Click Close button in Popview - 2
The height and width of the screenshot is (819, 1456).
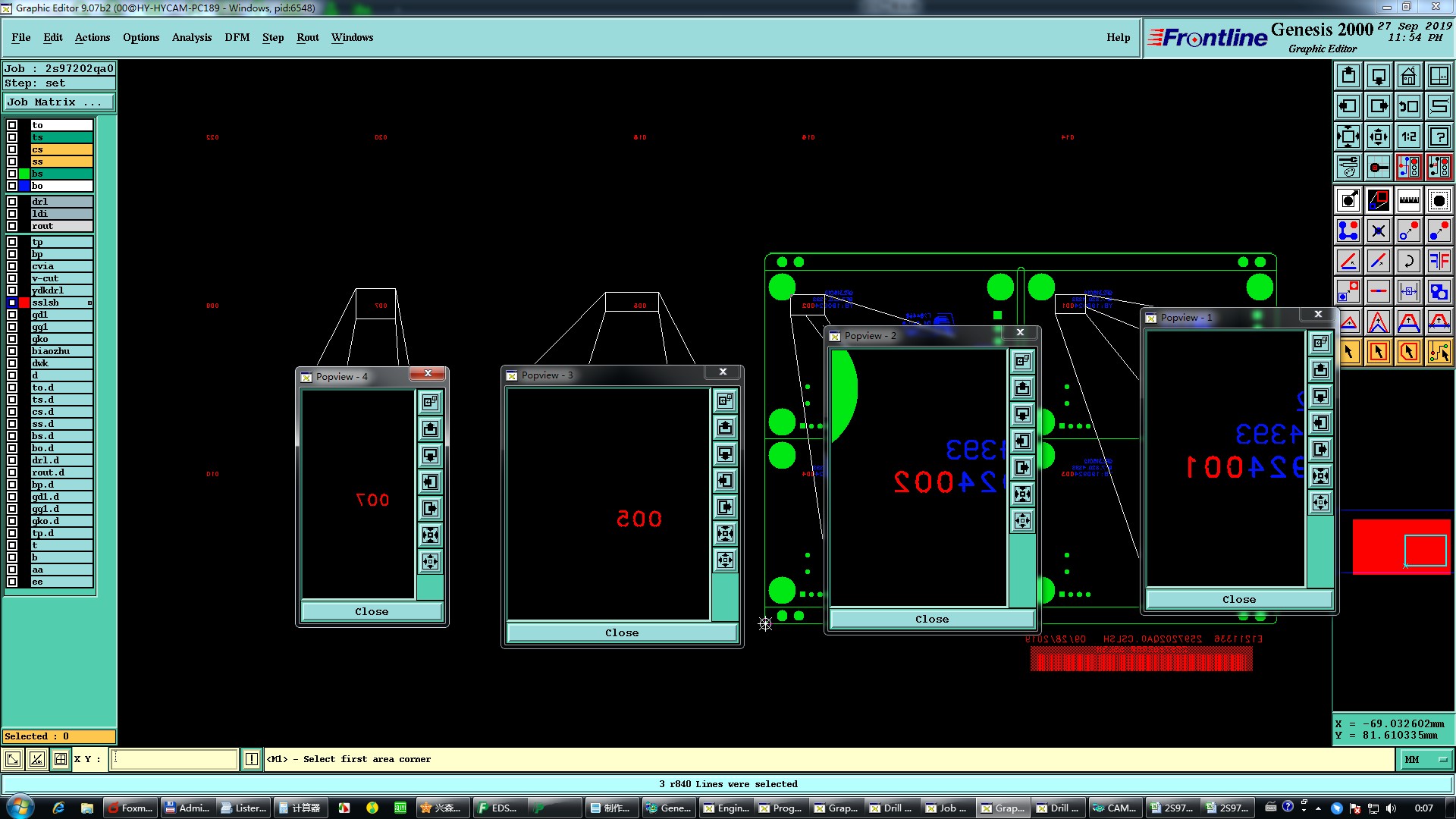(932, 619)
